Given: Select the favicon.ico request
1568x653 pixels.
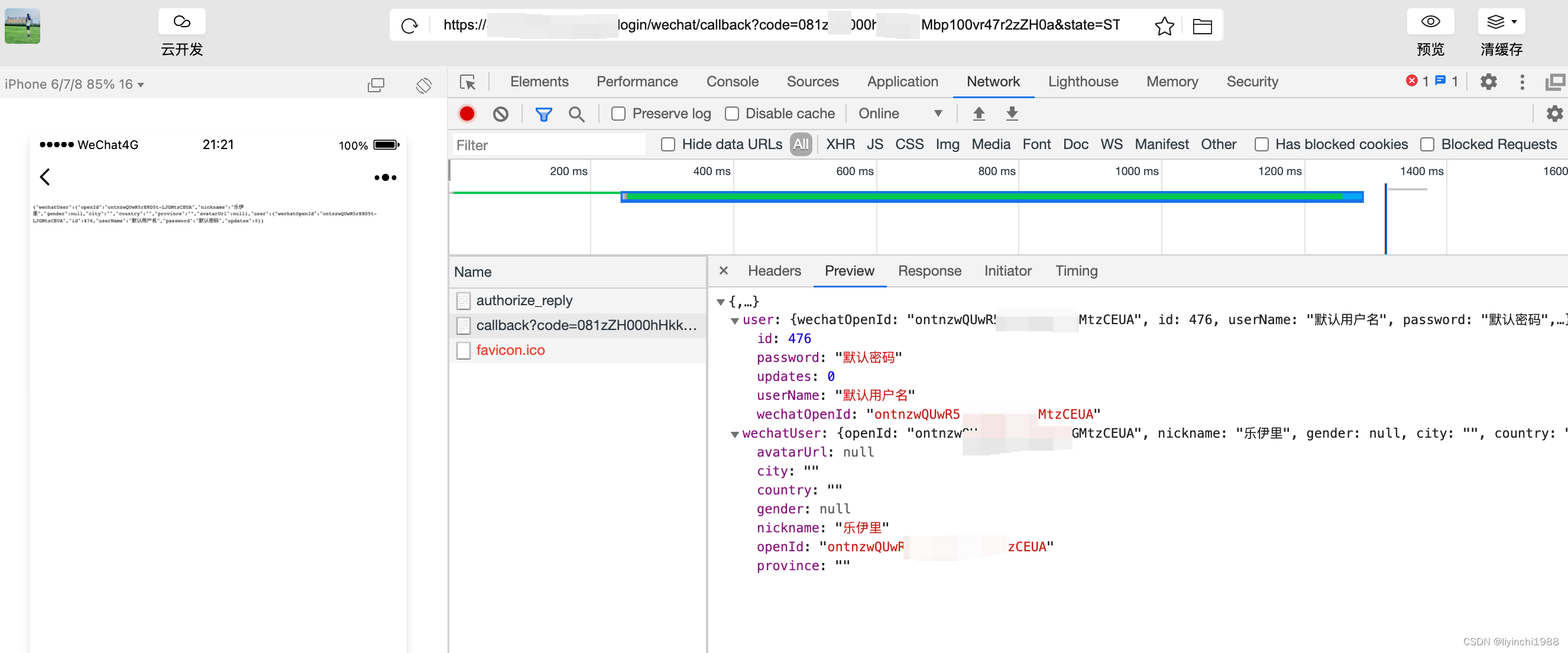Looking at the screenshot, I should pyautogui.click(x=510, y=350).
